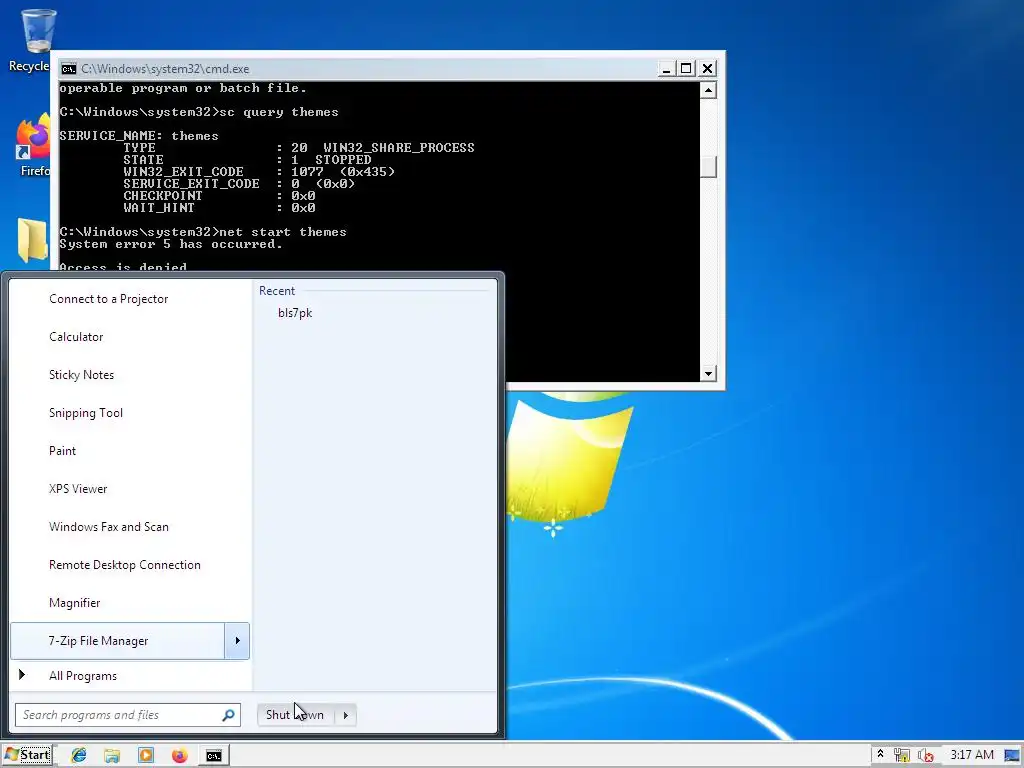This screenshot has height=768, width=1024.
Task: Click the 'WIN32_SHARE_PROCESS' type value
Action: point(398,148)
